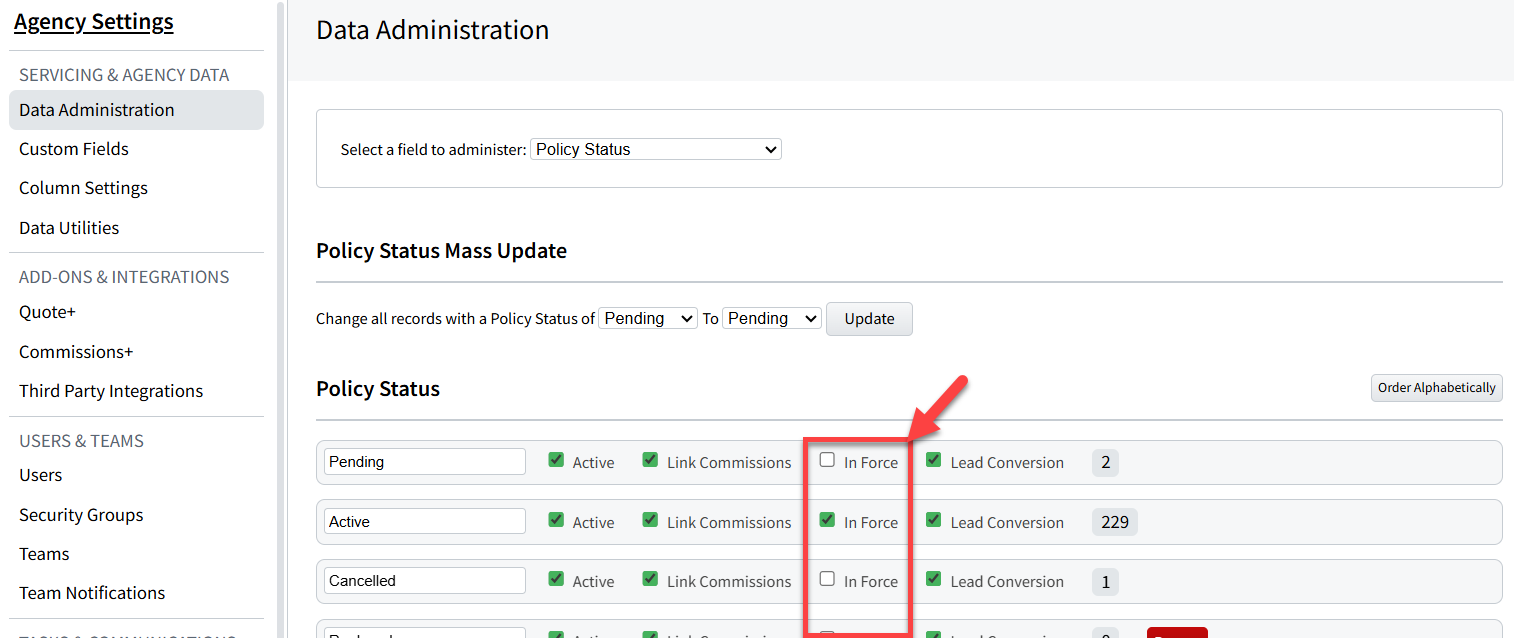Click the Pending status name field
1514x638 pixels.
[x=425, y=462]
